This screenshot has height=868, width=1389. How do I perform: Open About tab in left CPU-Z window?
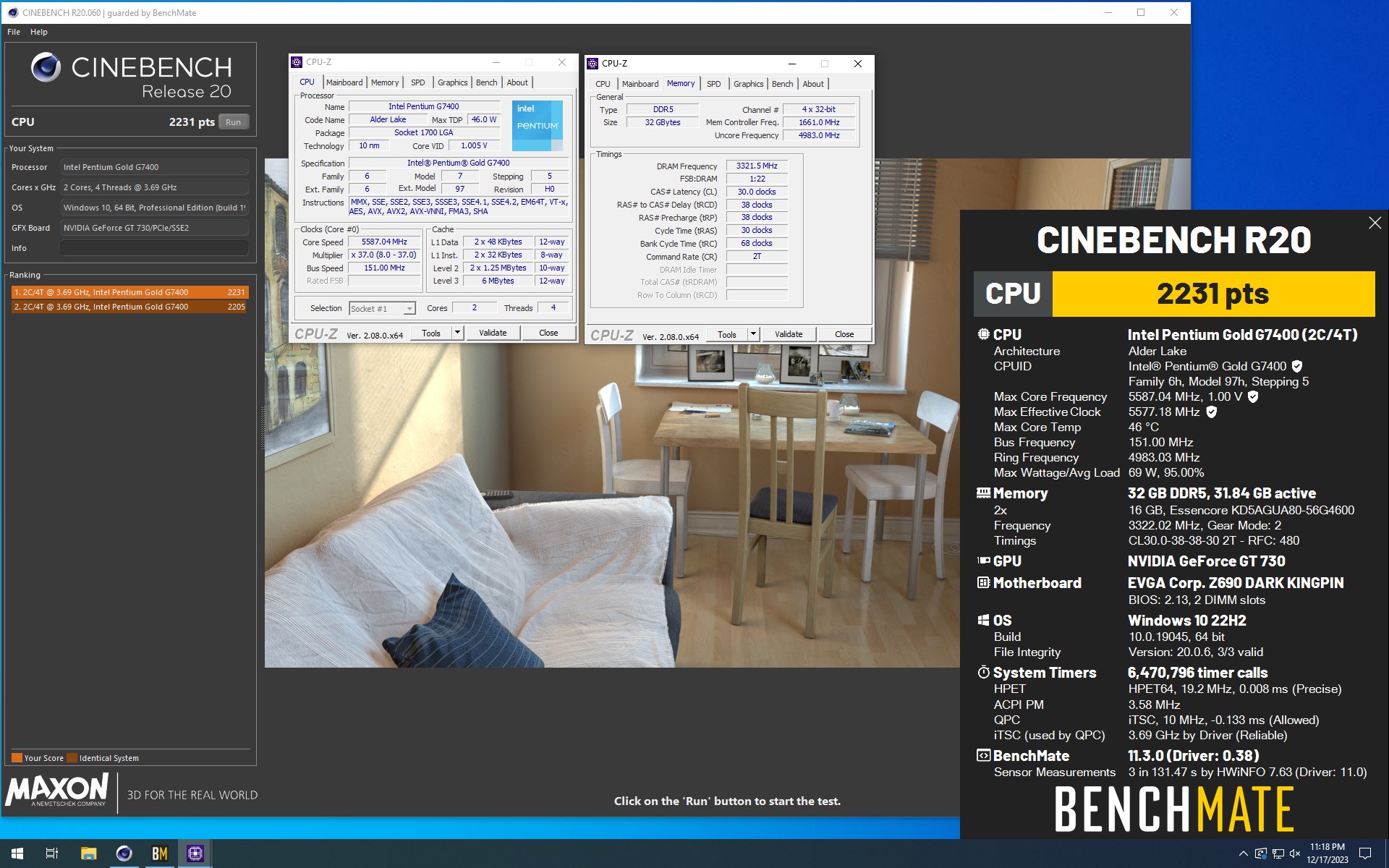click(x=517, y=82)
